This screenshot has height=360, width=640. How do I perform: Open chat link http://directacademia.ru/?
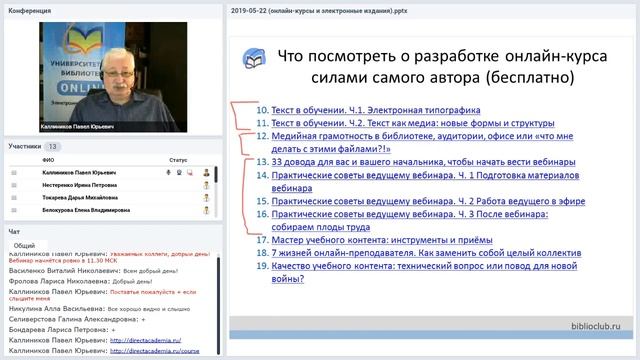tap(145, 340)
